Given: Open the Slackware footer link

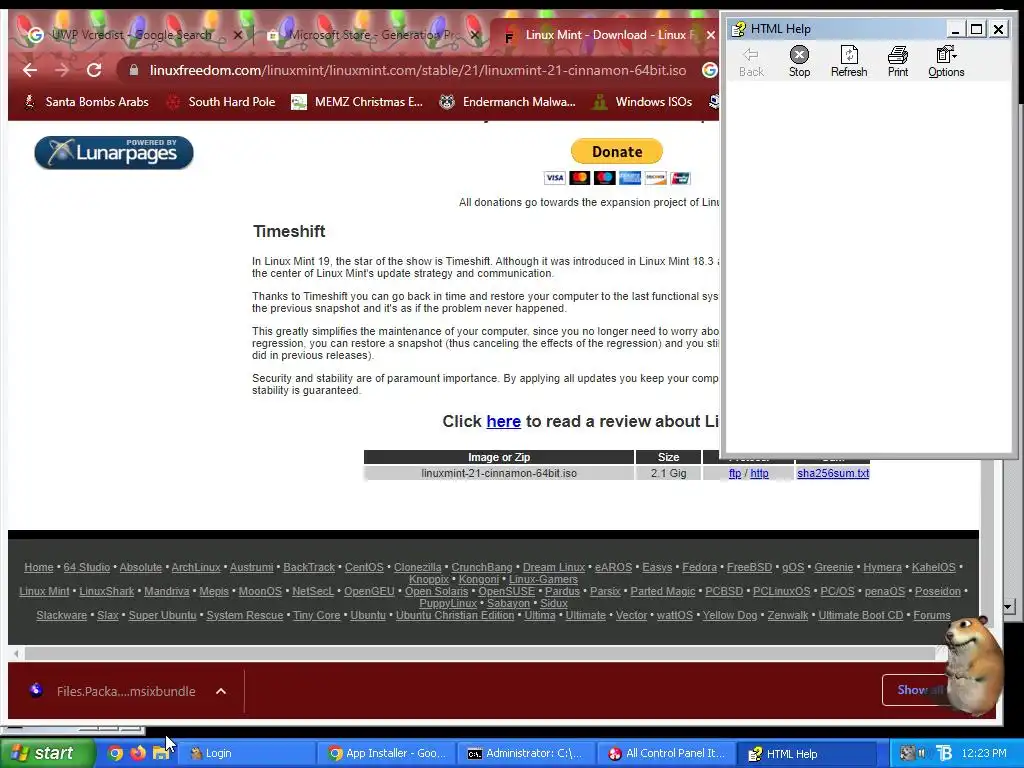Looking at the screenshot, I should pyautogui.click(x=61, y=616).
